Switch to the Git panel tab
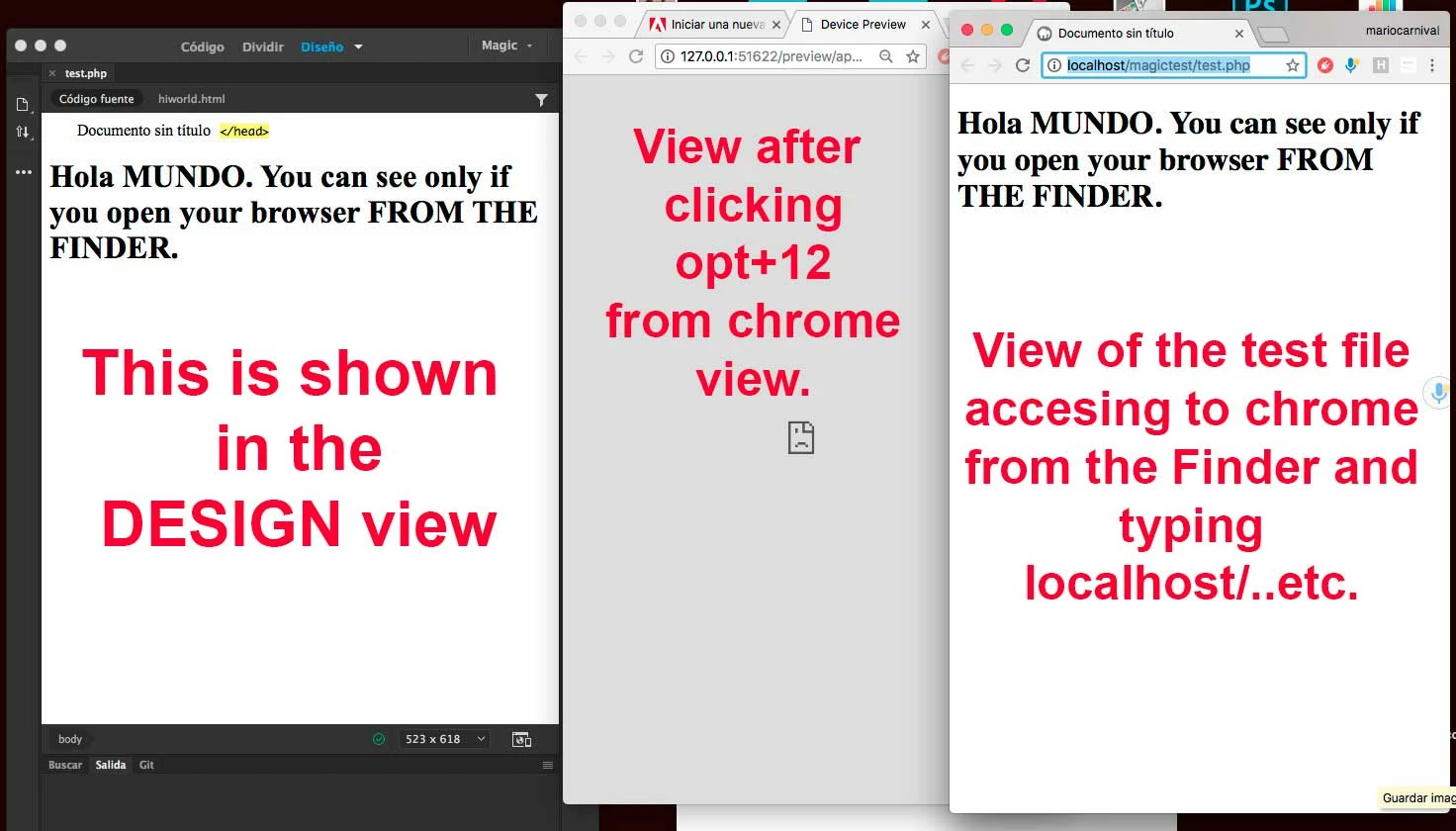1456x831 pixels. click(x=146, y=765)
